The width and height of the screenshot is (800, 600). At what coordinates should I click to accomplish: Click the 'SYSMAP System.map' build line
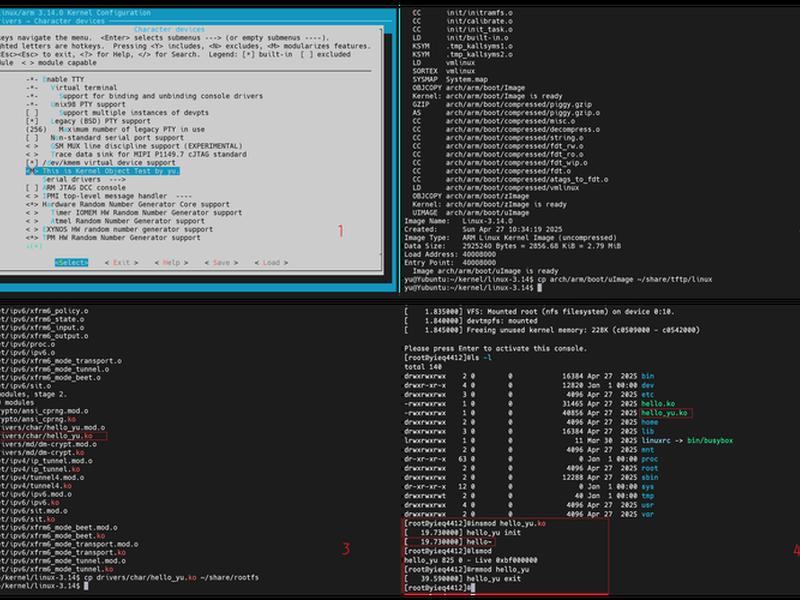tap(450, 79)
